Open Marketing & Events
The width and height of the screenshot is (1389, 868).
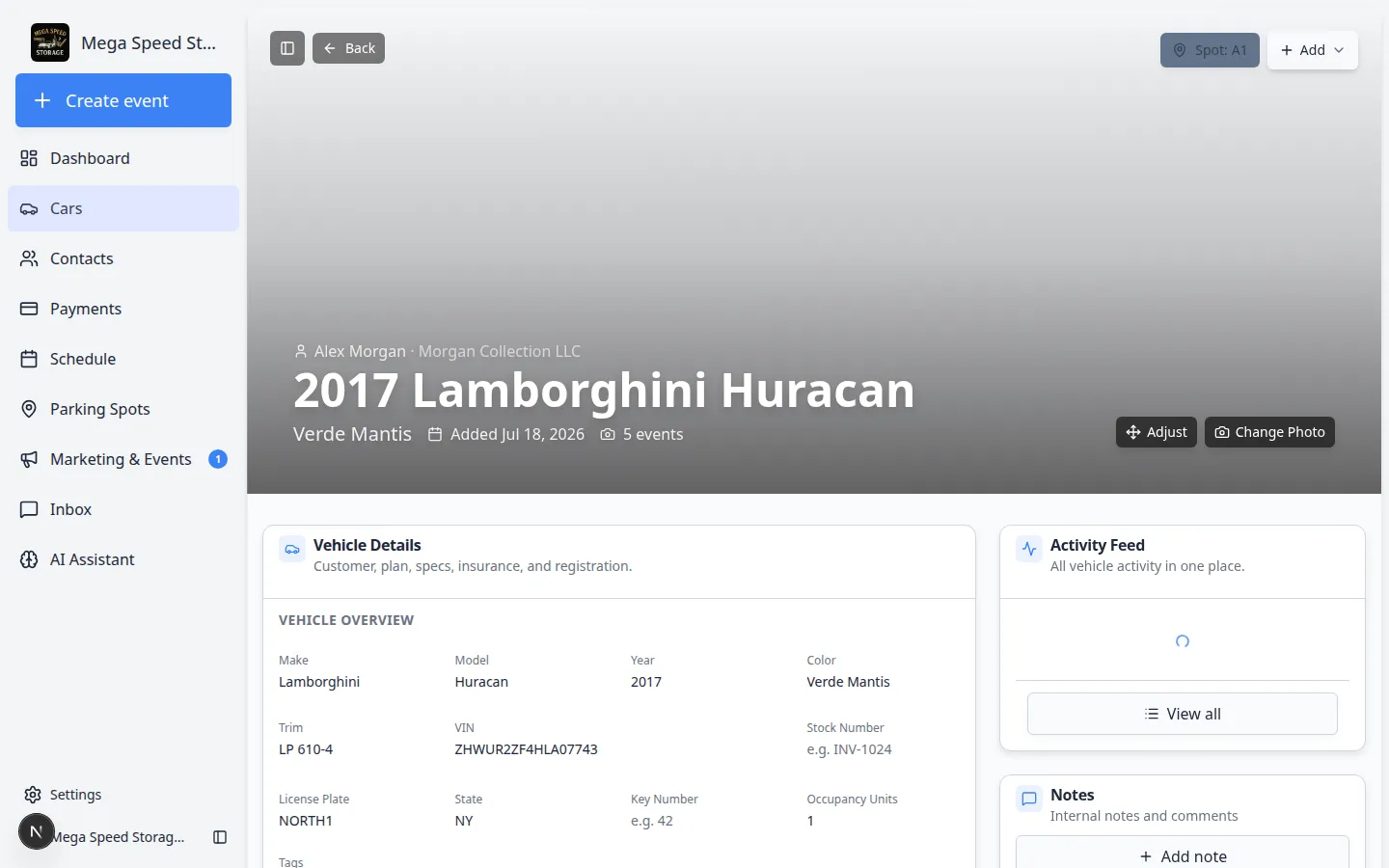(123, 459)
